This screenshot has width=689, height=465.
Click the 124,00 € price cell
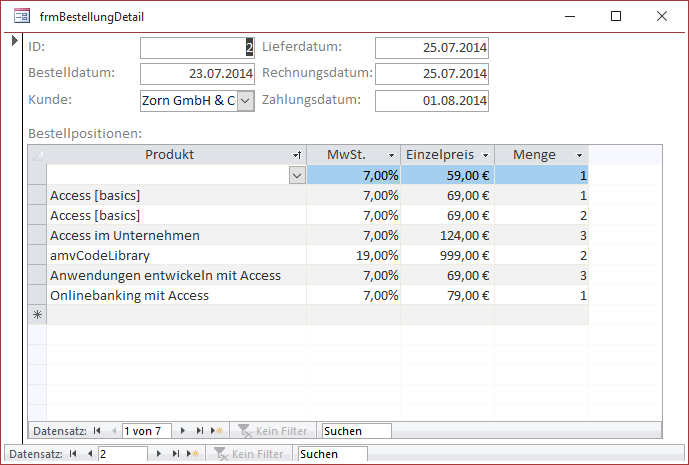click(448, 236)
